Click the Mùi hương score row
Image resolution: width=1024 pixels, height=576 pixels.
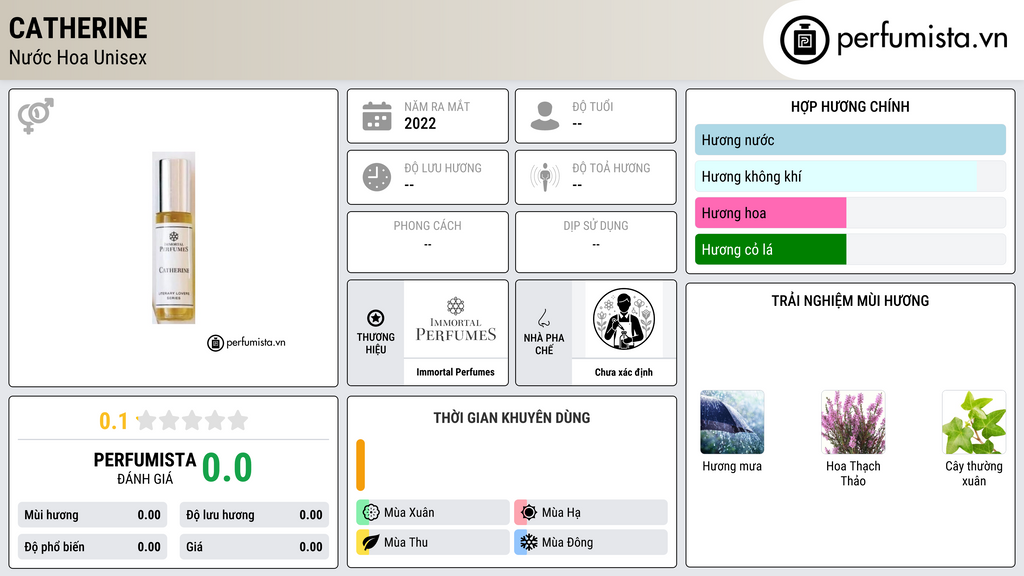pos(92,515)
